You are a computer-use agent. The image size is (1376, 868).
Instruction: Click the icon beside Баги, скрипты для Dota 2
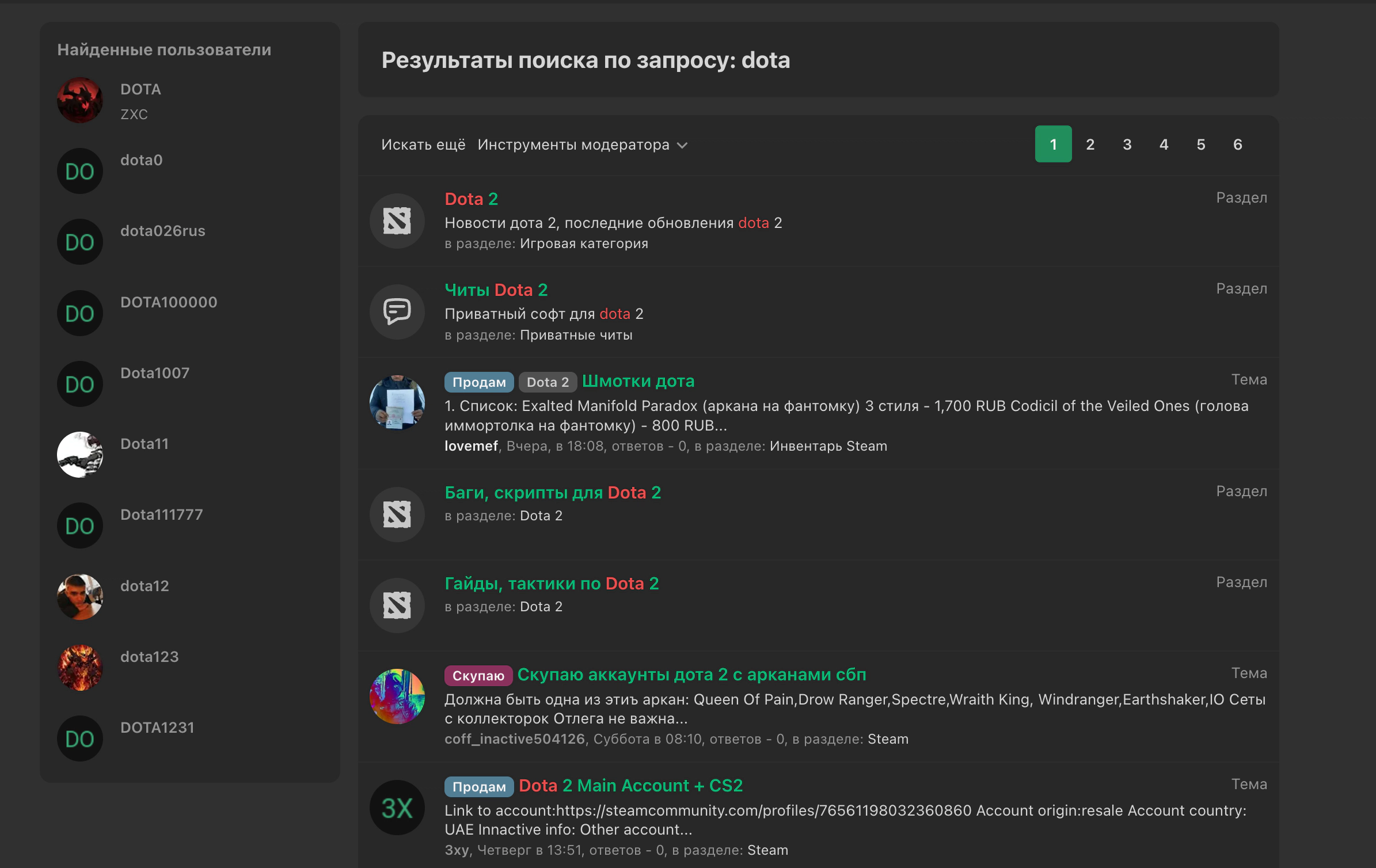(397, 515)
